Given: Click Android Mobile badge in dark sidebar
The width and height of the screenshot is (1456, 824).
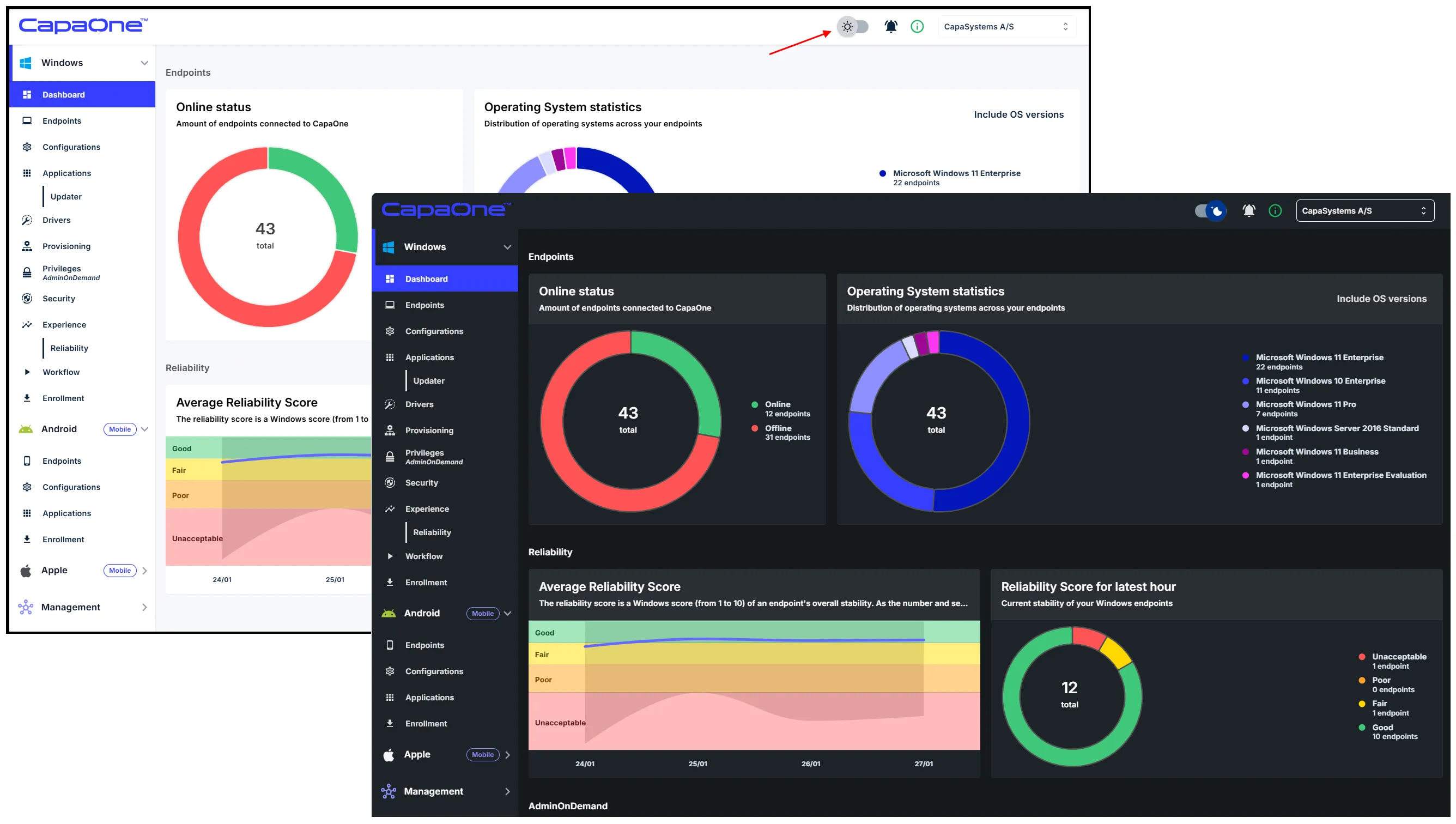Looking at the screenshot, I should tap(482, 614).
